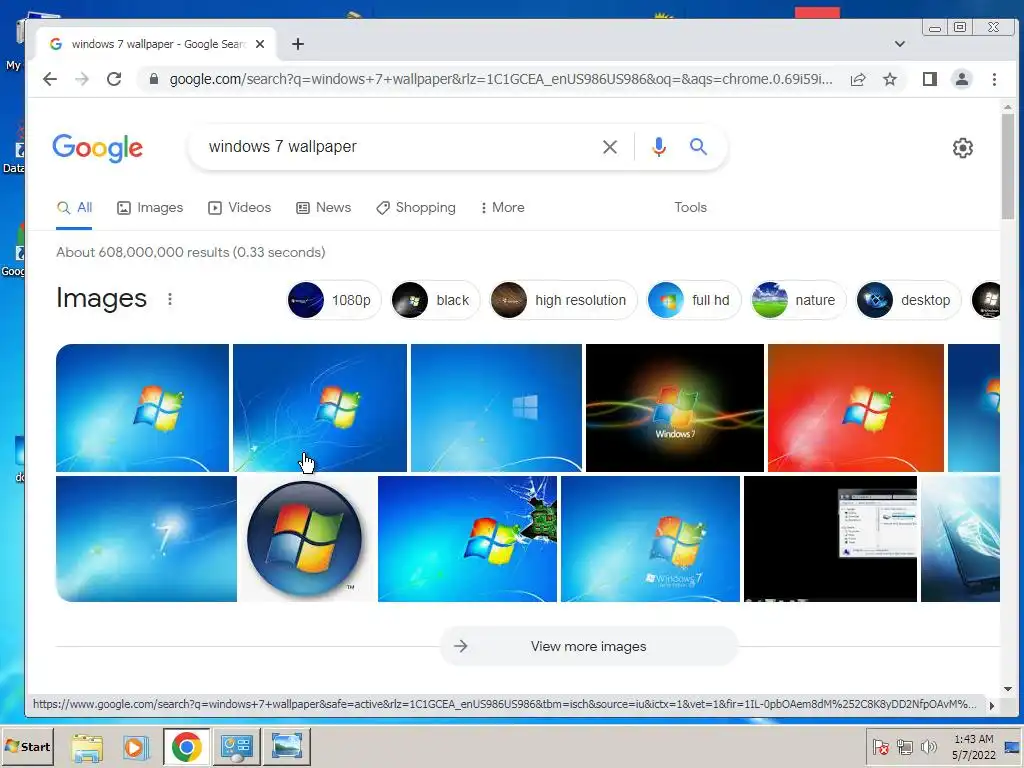
Task: Open File Explorer from taskbar
Action: [x=88, y=746]
